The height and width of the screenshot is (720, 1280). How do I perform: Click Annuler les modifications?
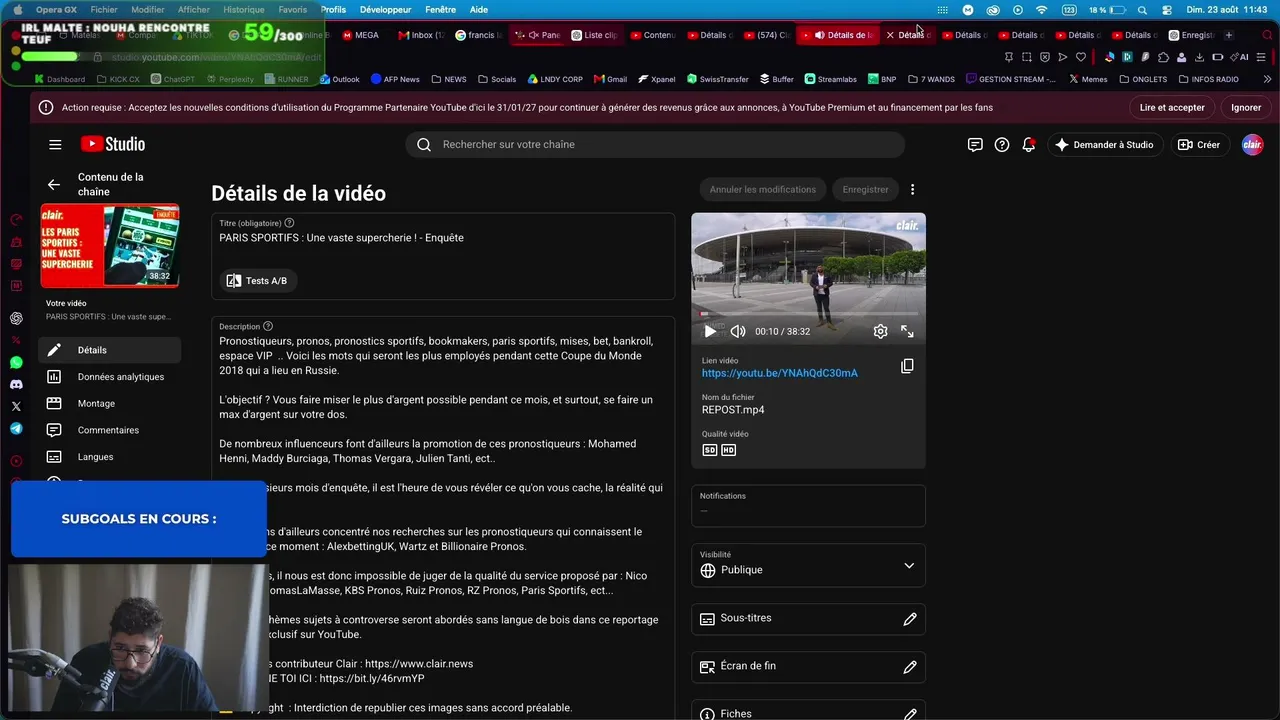coord(763,189)
